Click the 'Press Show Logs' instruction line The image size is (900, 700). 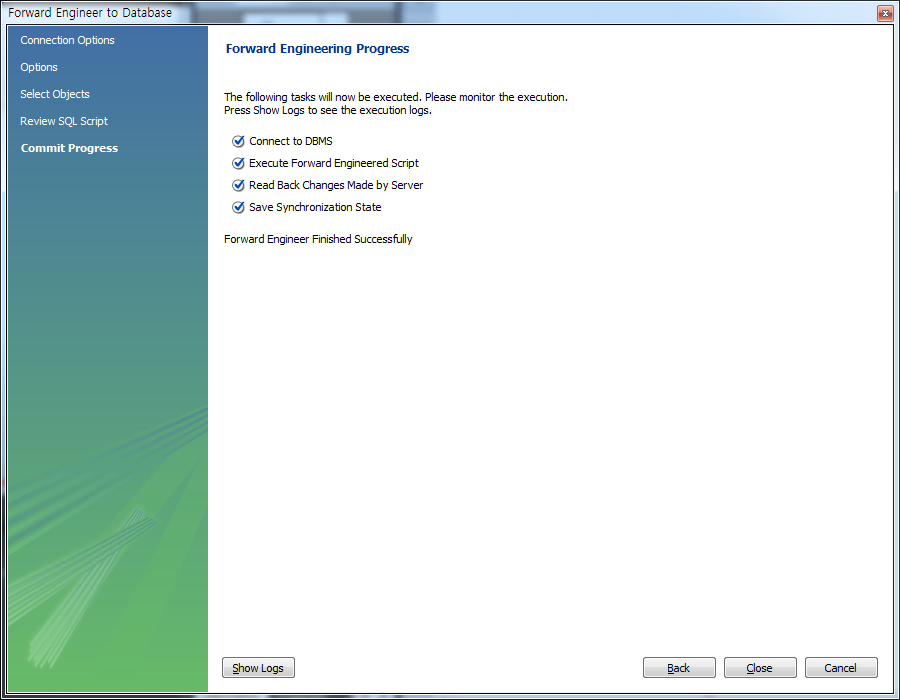pyautogui.click(x=328, y=110)
